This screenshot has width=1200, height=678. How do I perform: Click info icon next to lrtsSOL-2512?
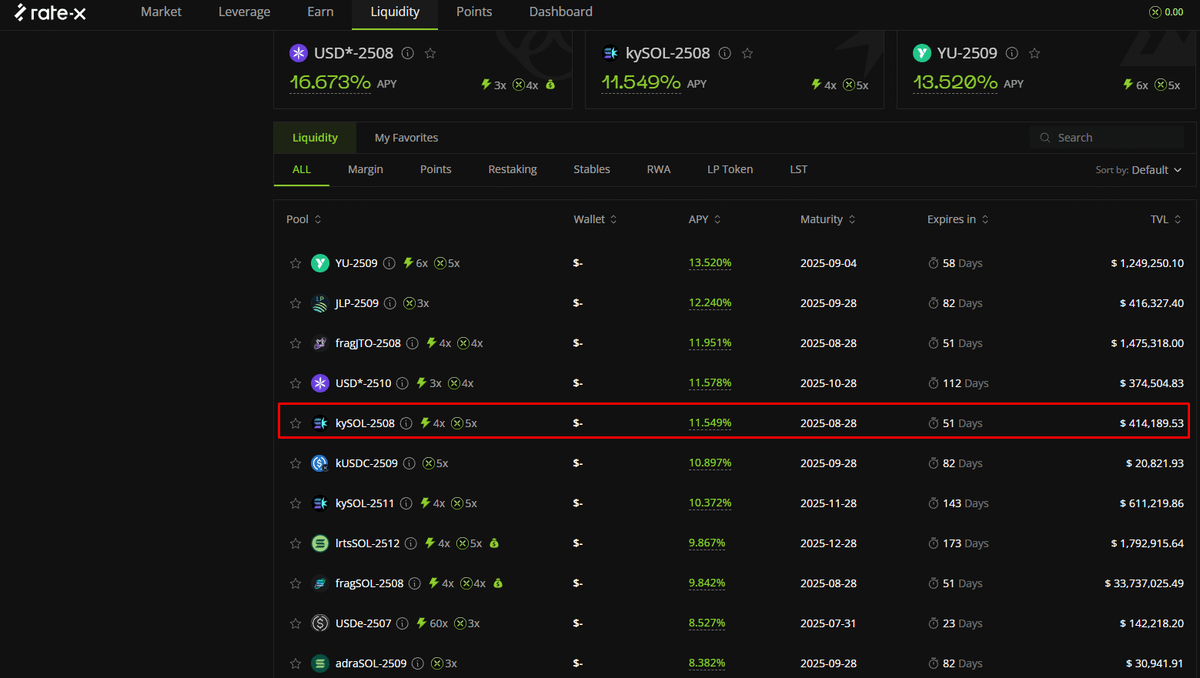pyautogui.click(x=410, y=543)
